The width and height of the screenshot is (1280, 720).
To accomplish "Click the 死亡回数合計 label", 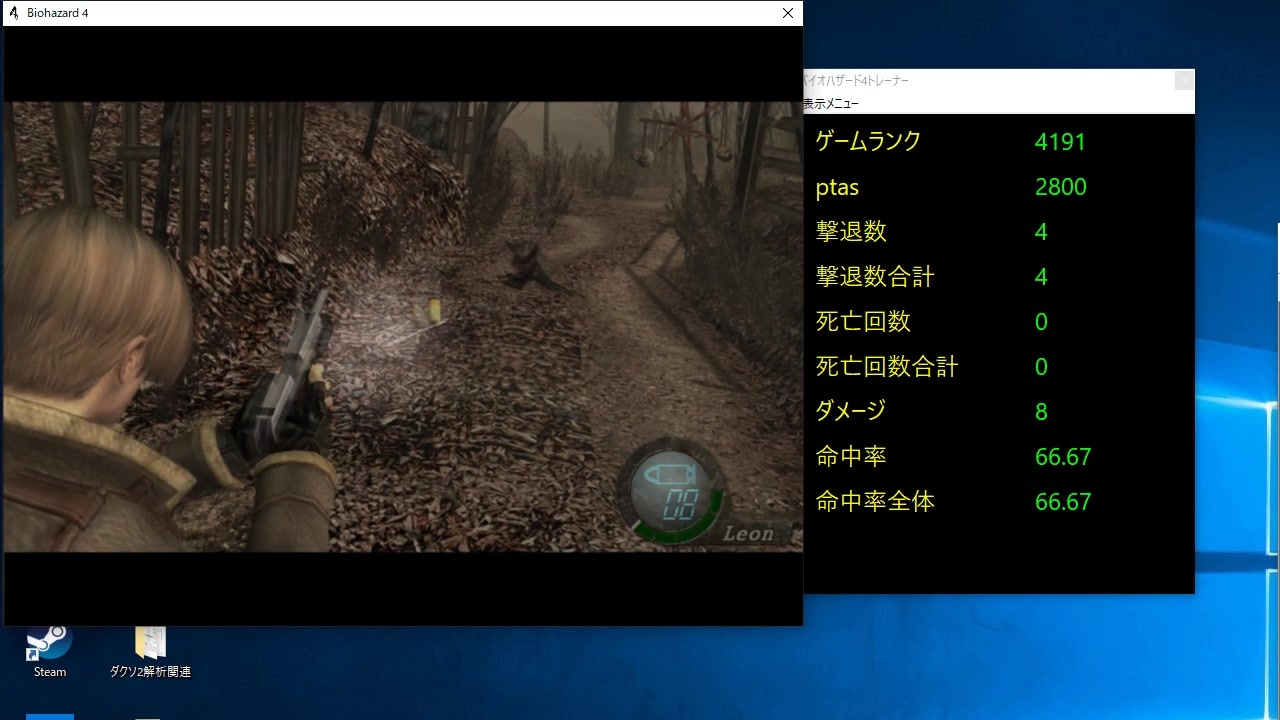I will tap(887, 366).
